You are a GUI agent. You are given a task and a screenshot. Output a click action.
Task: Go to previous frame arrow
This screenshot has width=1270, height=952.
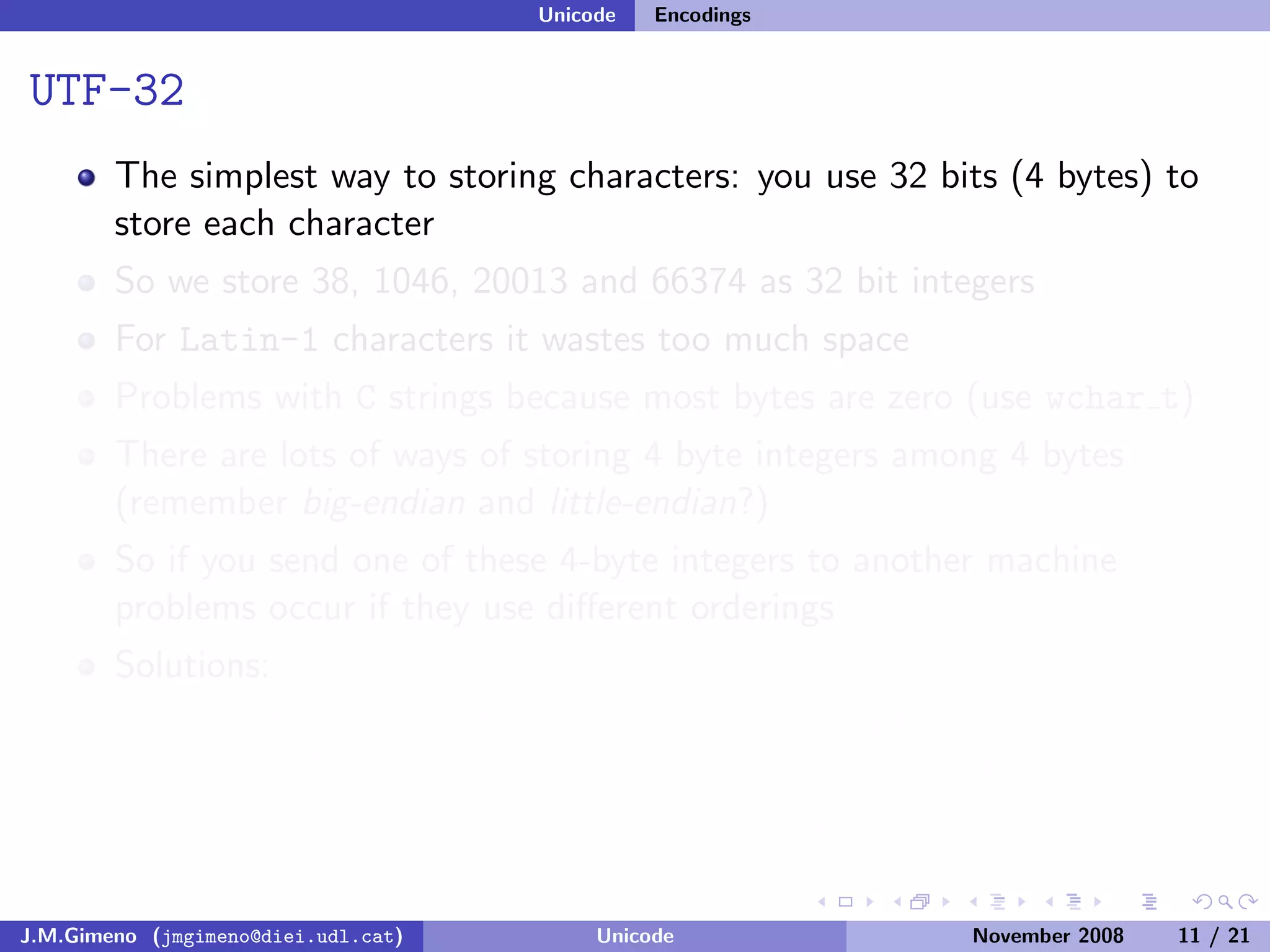897,902
